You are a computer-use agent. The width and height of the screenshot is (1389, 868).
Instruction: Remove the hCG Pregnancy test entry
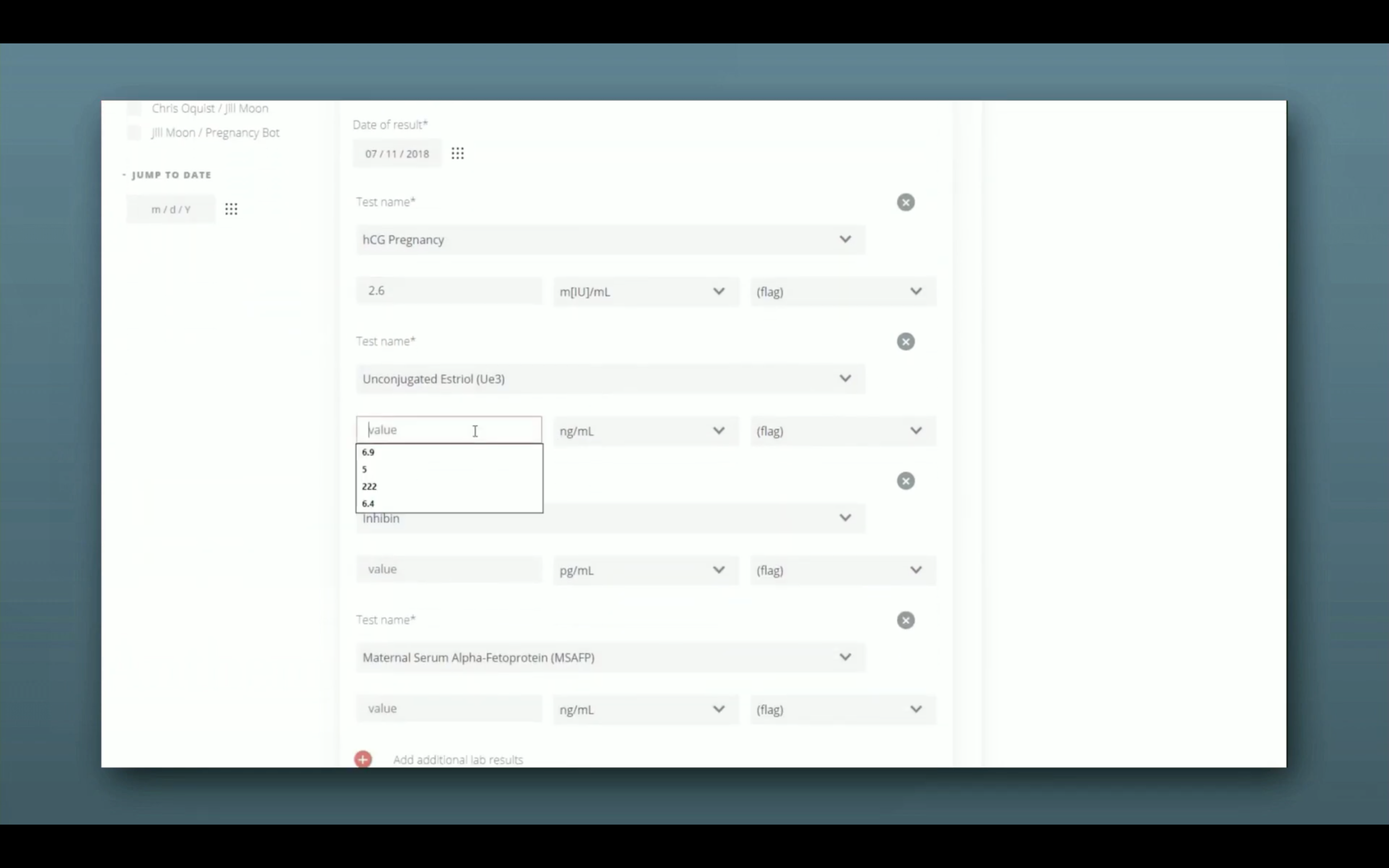click(906, 202)
